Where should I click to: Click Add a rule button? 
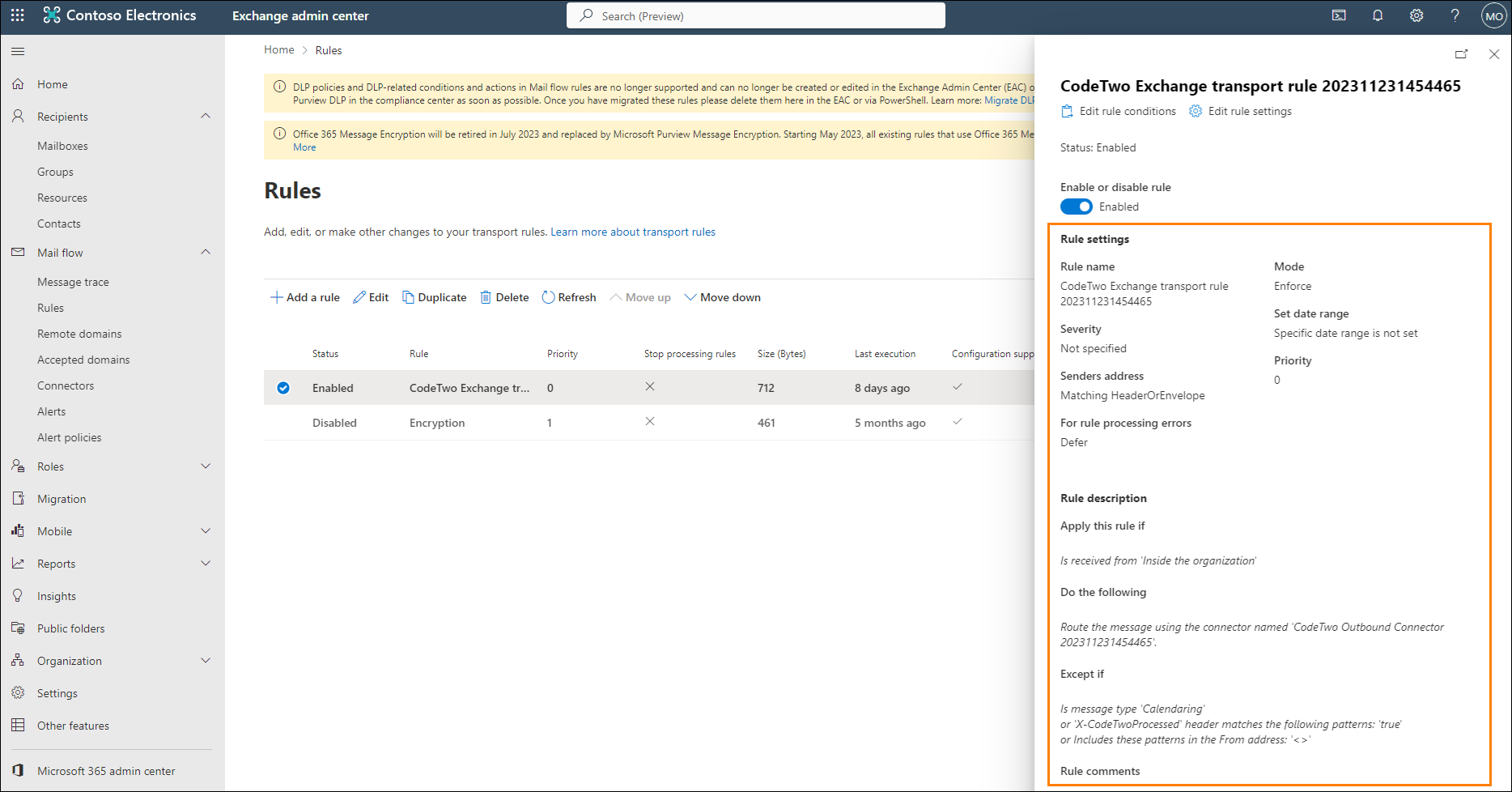[x=304, y=297]
